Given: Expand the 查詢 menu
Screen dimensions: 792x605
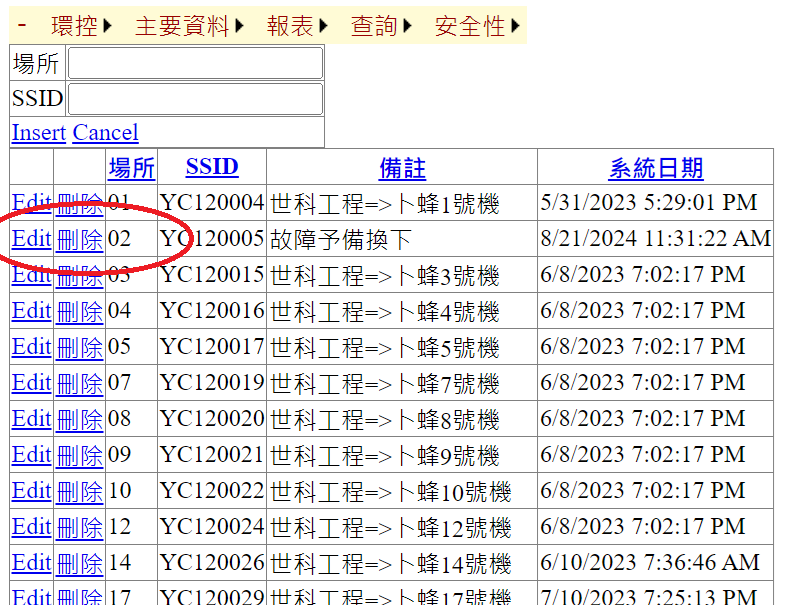Looking at the screenshot, I should (381, 27).
